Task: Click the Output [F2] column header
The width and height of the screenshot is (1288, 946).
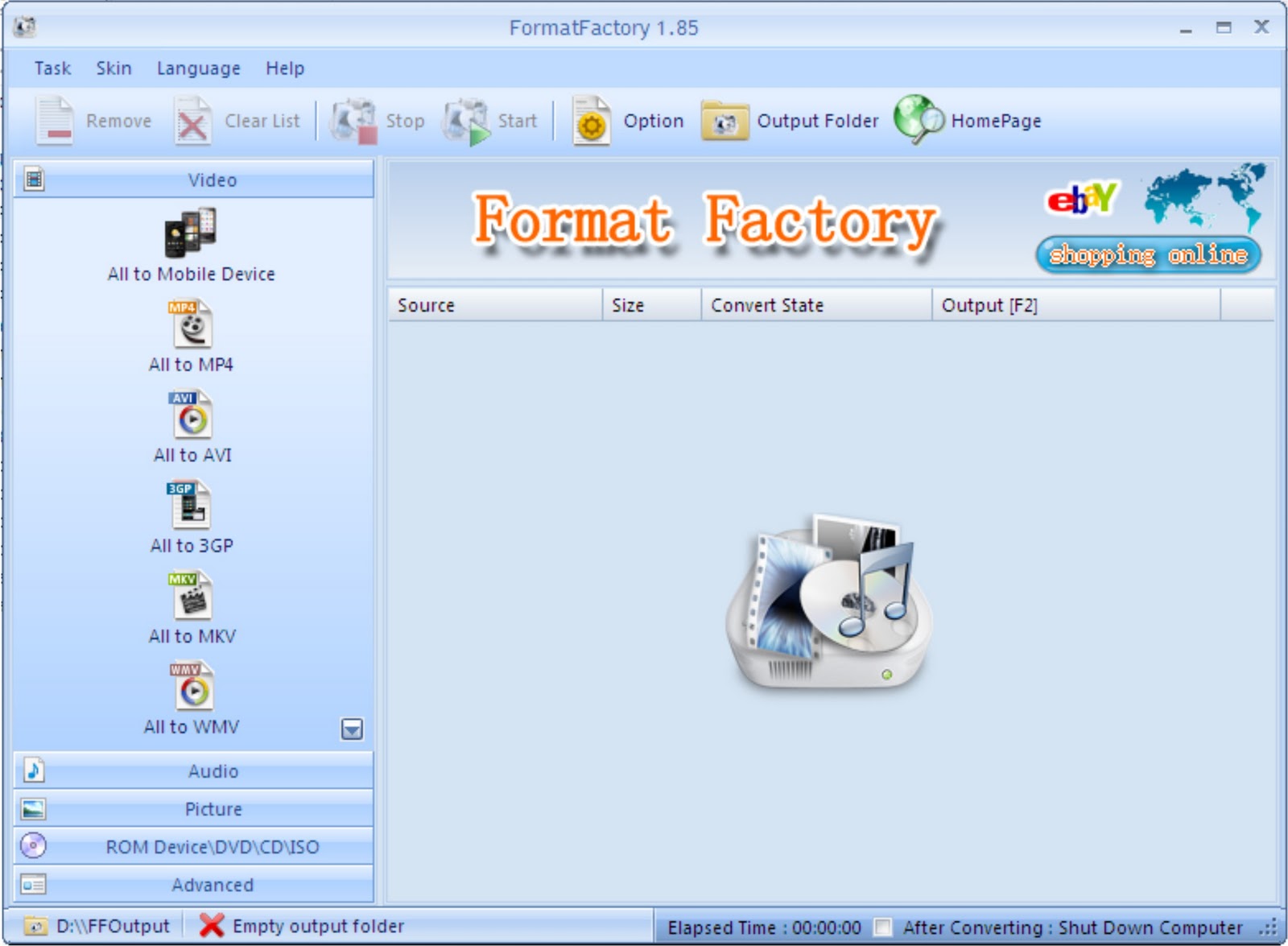Action: pos(1076,305)
